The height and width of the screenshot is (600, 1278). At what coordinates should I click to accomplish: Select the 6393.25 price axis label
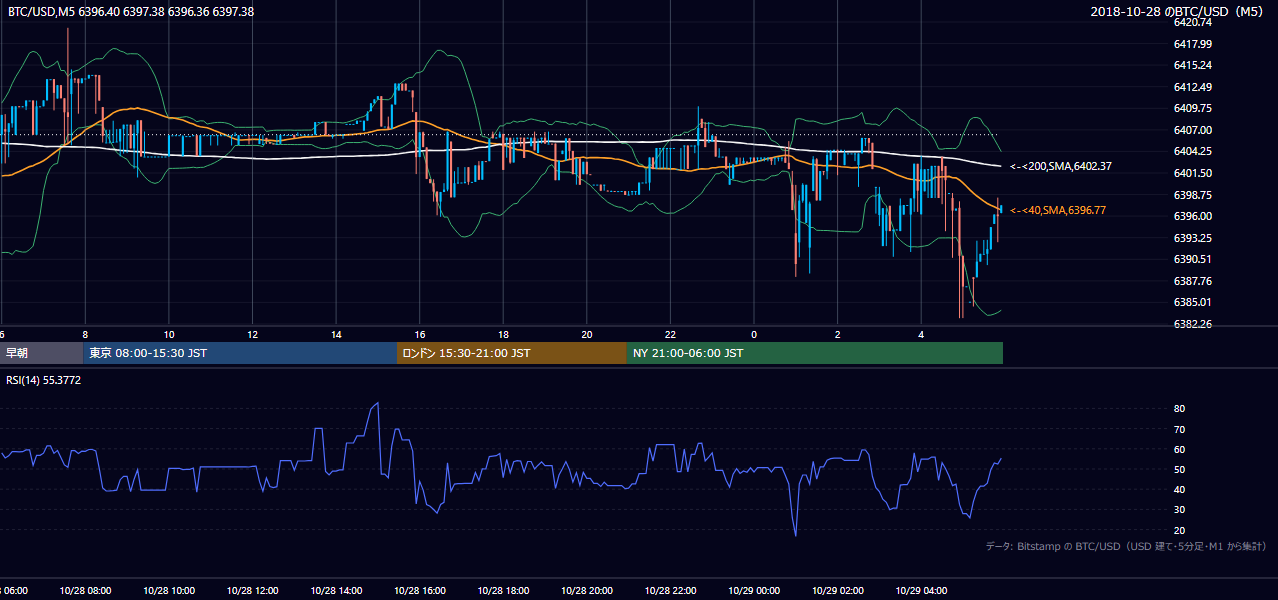1193,238
